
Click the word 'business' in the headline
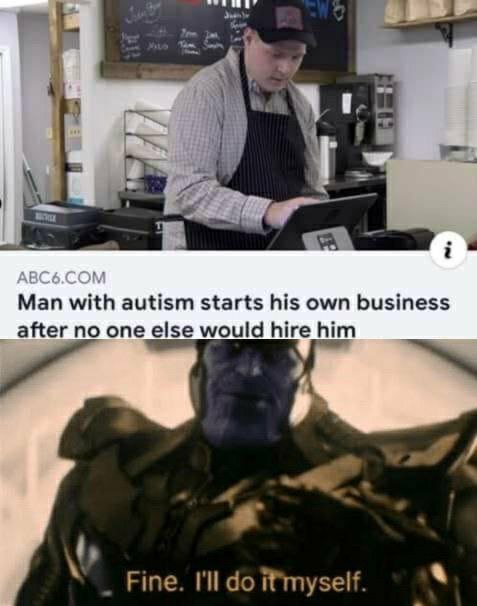click(403, 303)
